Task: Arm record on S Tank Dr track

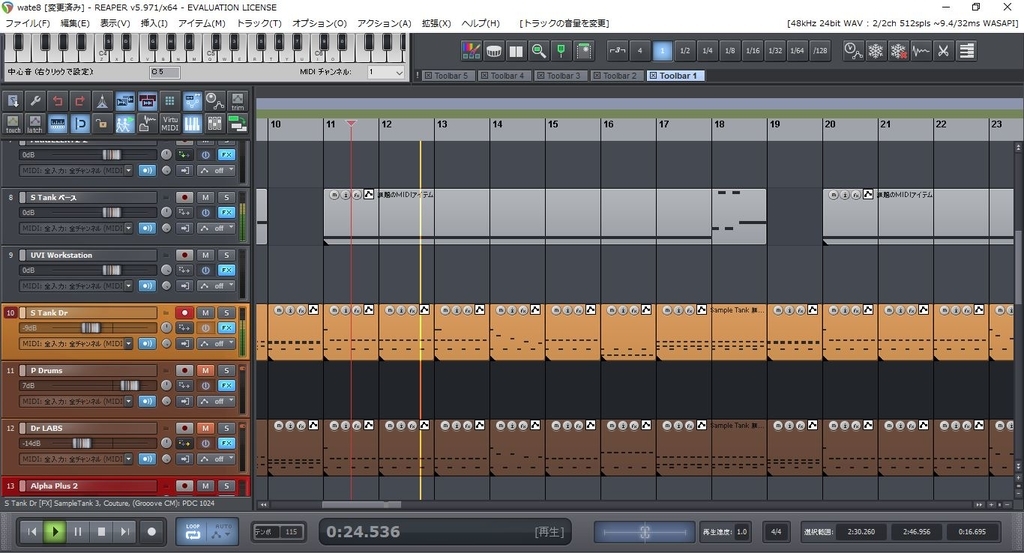Action: pos(185,313)
